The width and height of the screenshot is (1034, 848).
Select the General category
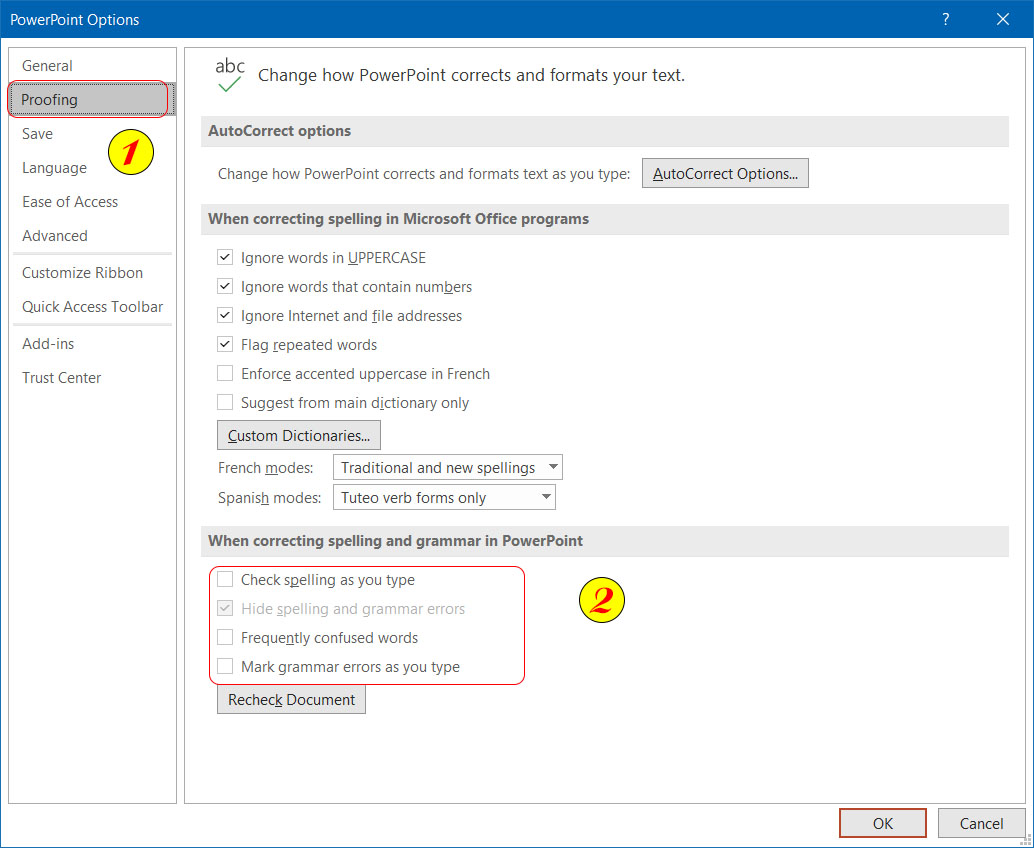(47, 66)
